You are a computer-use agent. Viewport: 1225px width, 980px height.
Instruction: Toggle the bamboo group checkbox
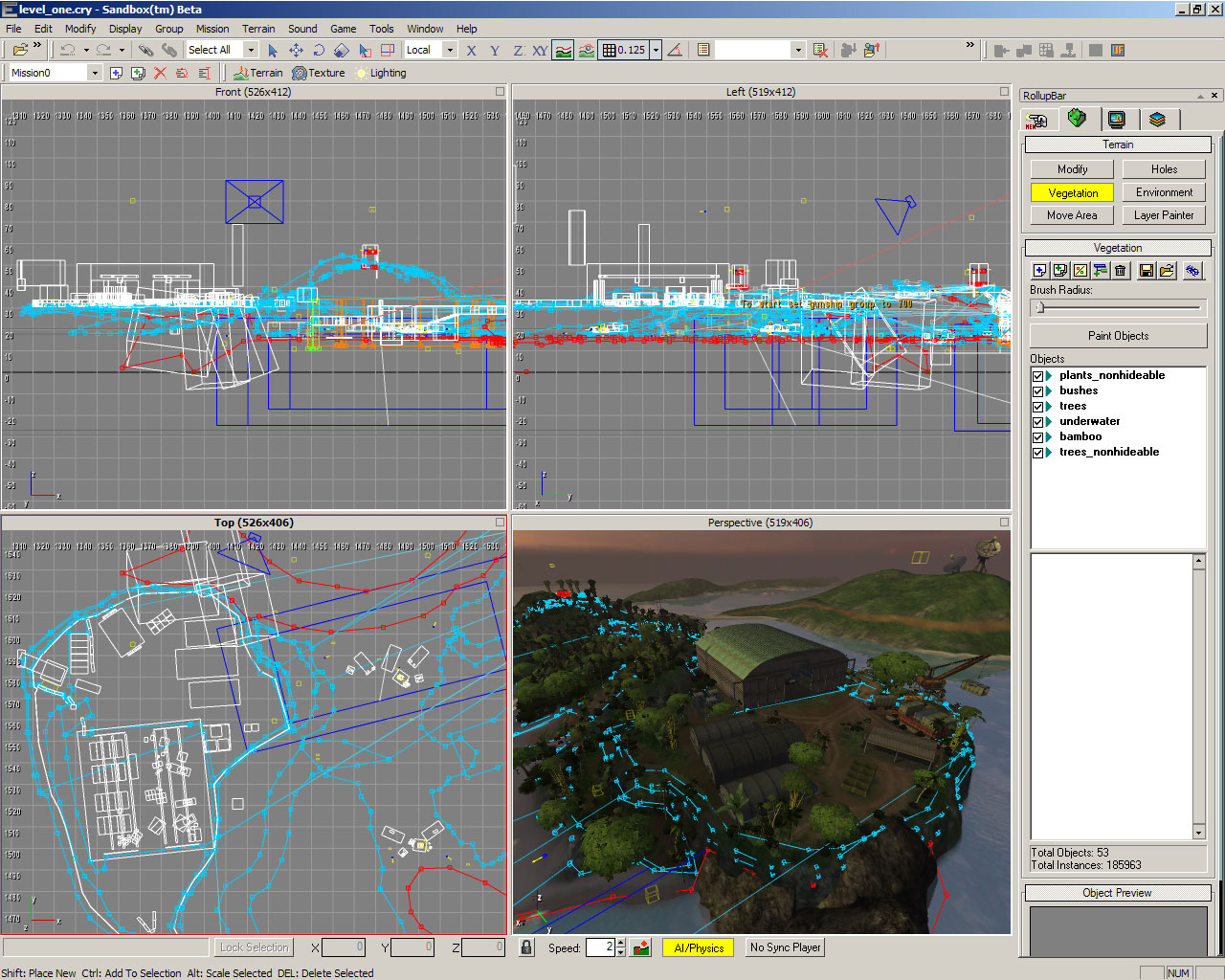click(1037, 437)
